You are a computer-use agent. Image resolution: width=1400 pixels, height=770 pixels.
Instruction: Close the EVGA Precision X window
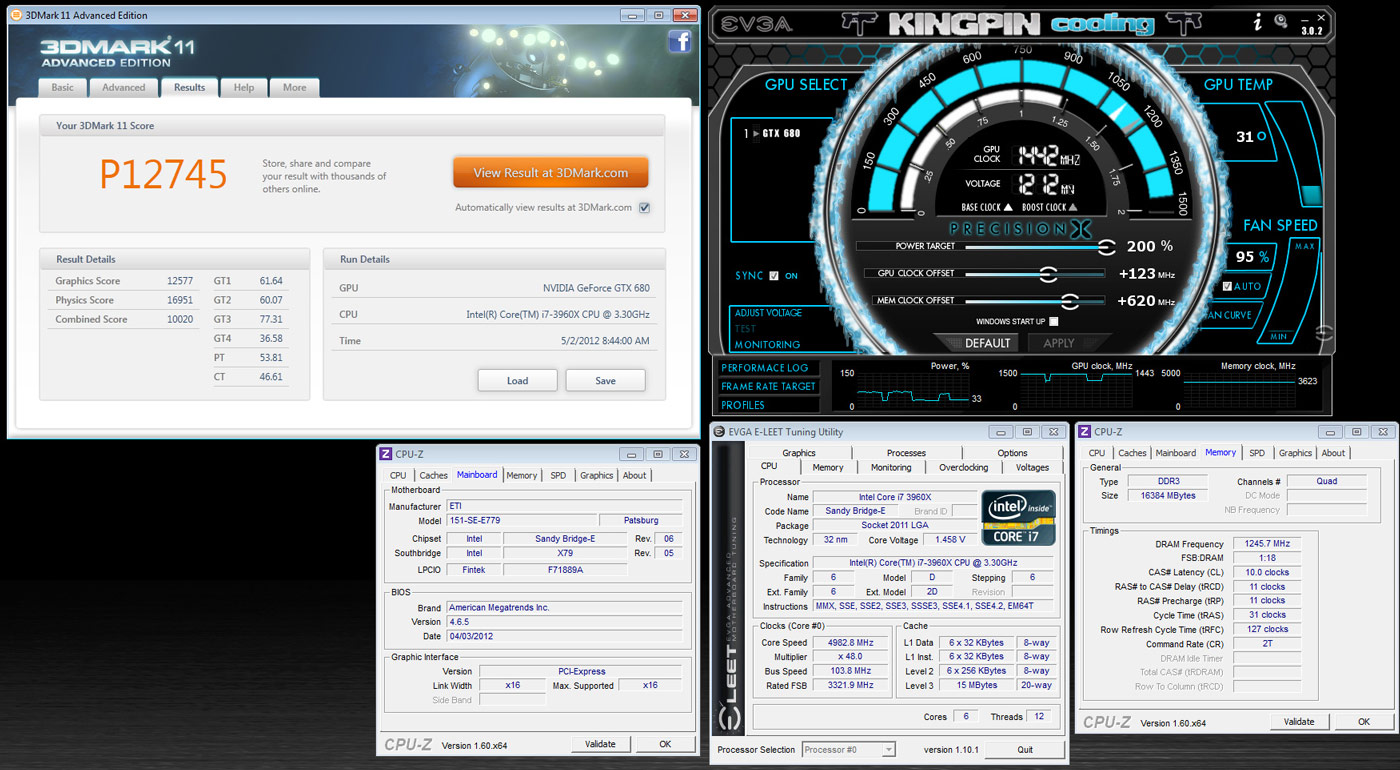pos(1321,17)
